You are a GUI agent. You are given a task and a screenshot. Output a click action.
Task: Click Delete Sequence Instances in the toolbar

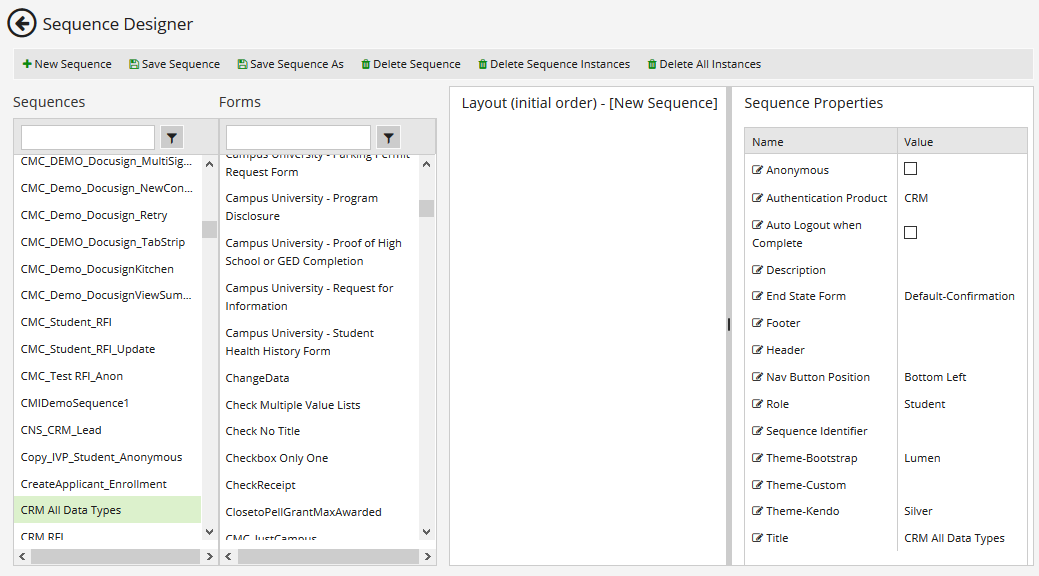(554, 63)
